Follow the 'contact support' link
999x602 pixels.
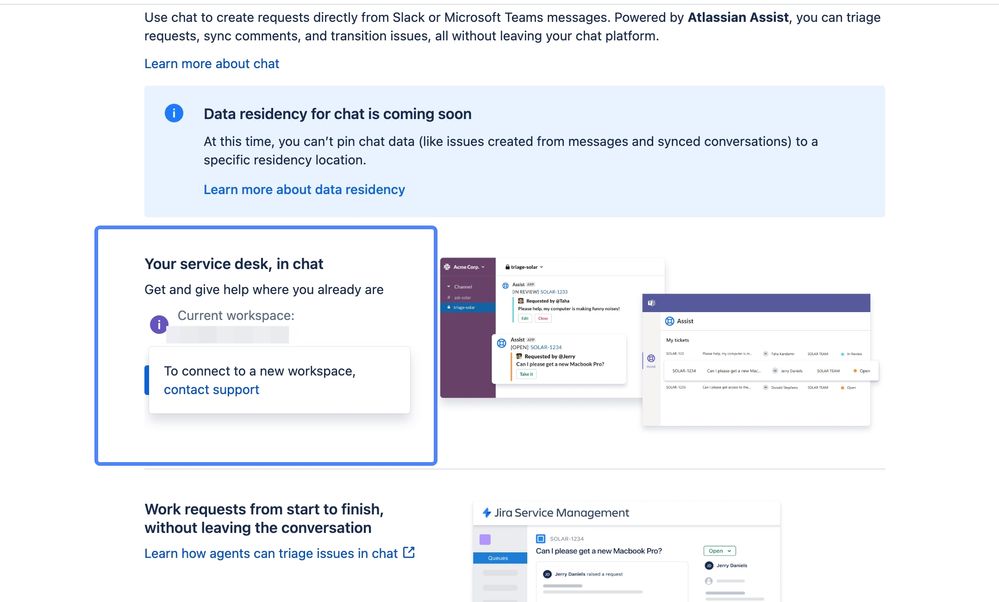pos(212,390)
